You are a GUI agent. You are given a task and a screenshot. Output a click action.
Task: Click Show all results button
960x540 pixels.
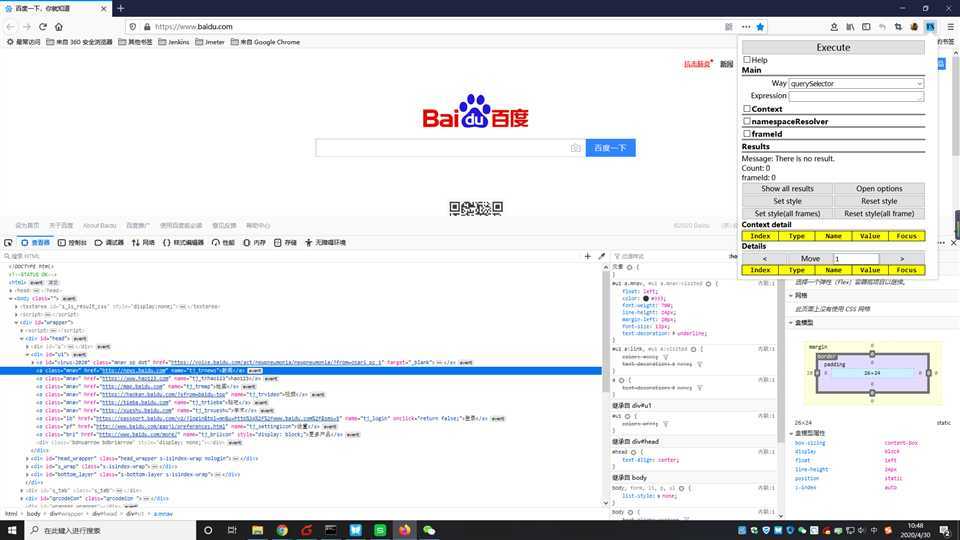pyautogui.click(x=787, y=189)
